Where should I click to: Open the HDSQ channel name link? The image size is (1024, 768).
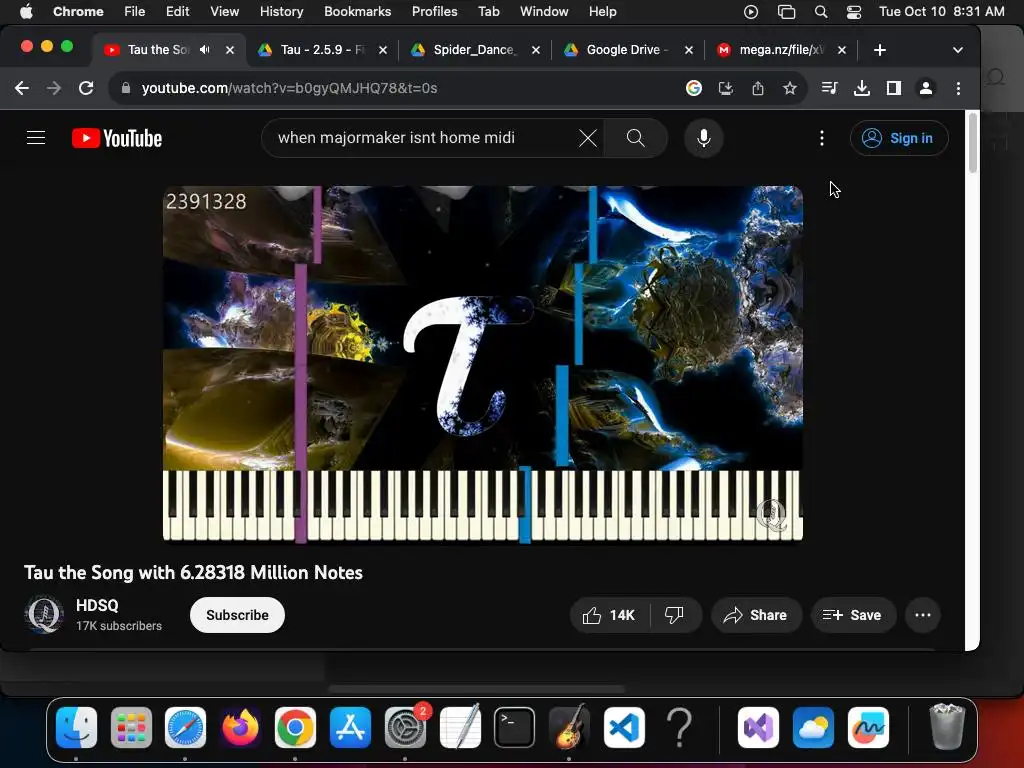pyautogui.click(x=97, y=605)
